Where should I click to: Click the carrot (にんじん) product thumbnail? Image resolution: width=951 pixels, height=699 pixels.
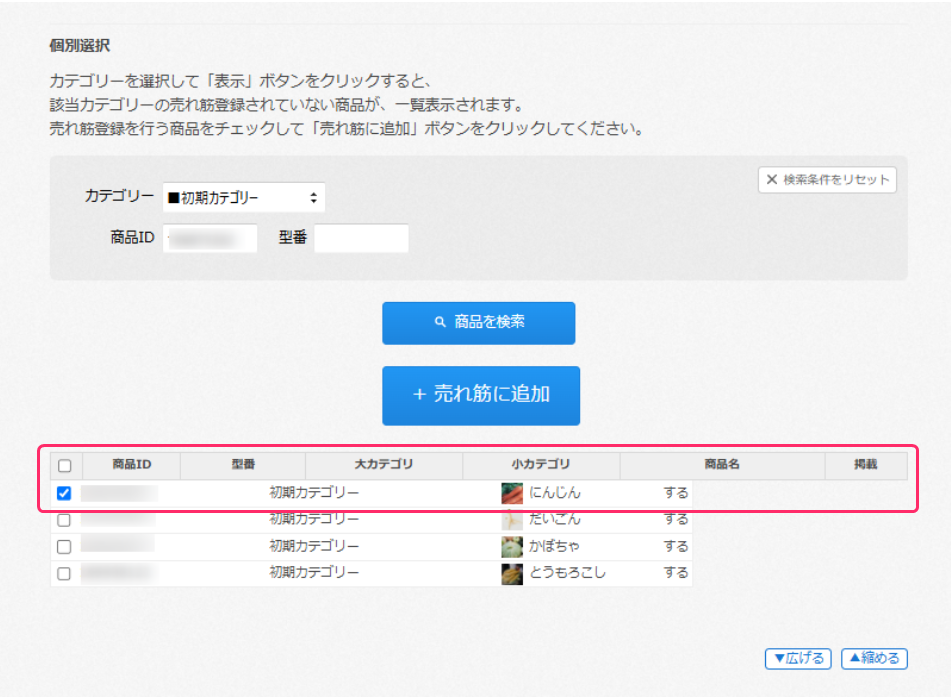pos(511,493)
